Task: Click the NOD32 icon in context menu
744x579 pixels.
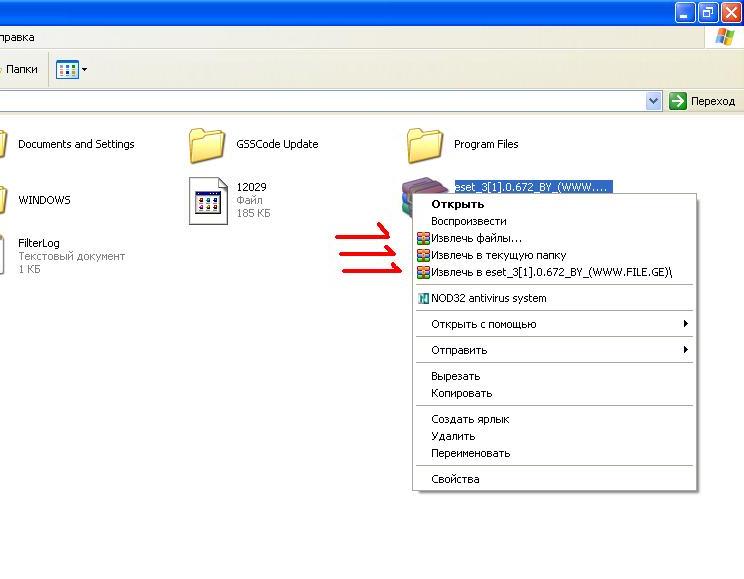Action: [423, 299]
